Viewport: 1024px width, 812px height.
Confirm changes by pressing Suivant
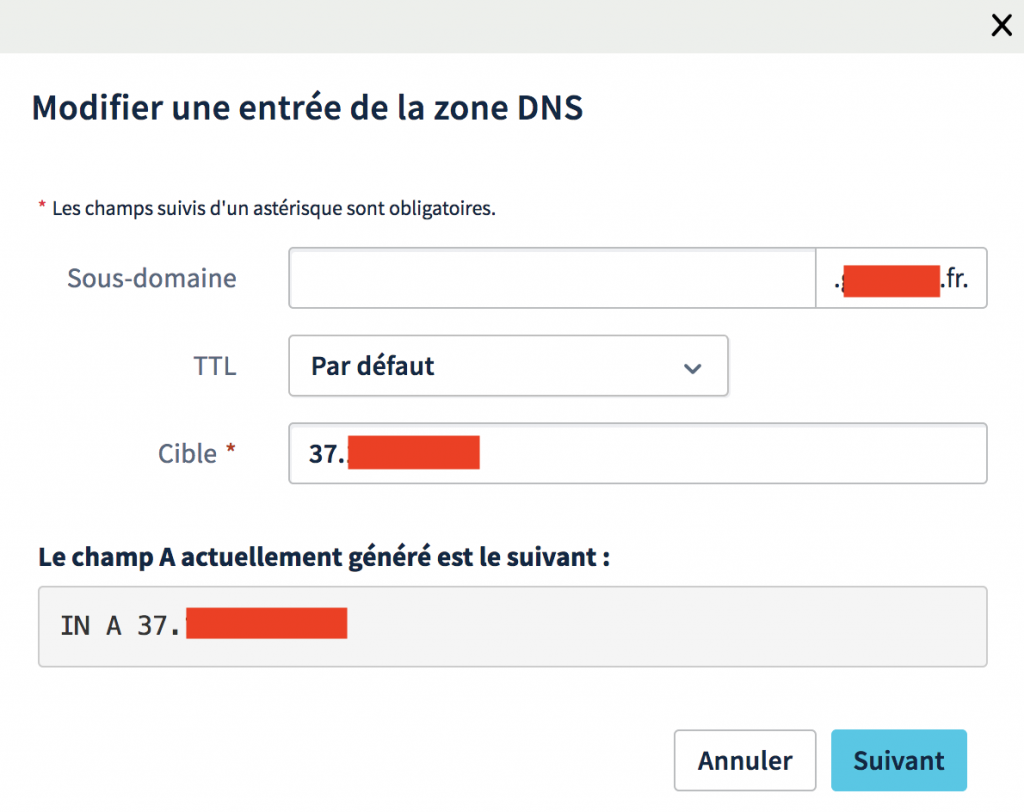pos(898,760)
